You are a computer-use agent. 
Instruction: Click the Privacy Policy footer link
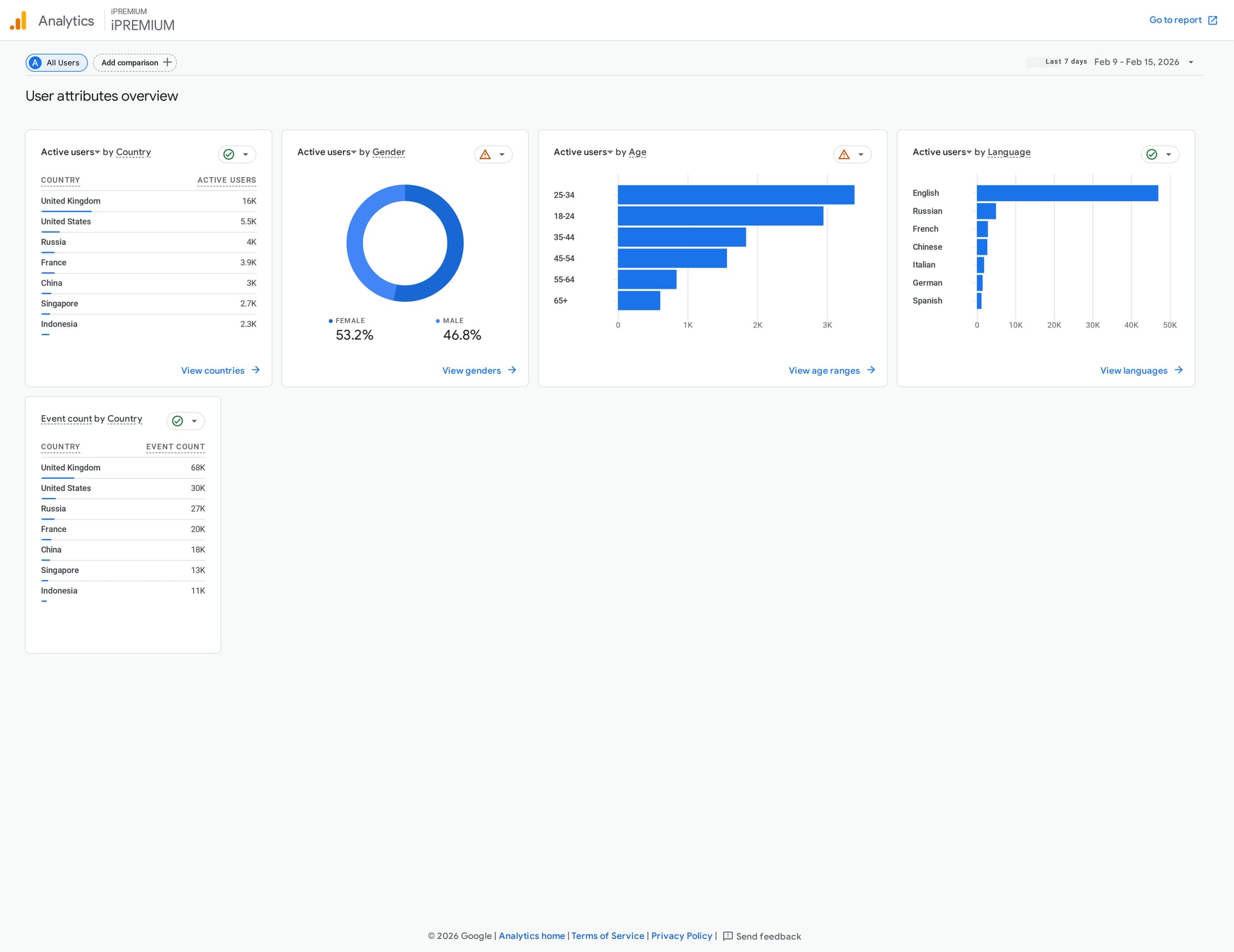pyautogui.click(x=681, y=936)
